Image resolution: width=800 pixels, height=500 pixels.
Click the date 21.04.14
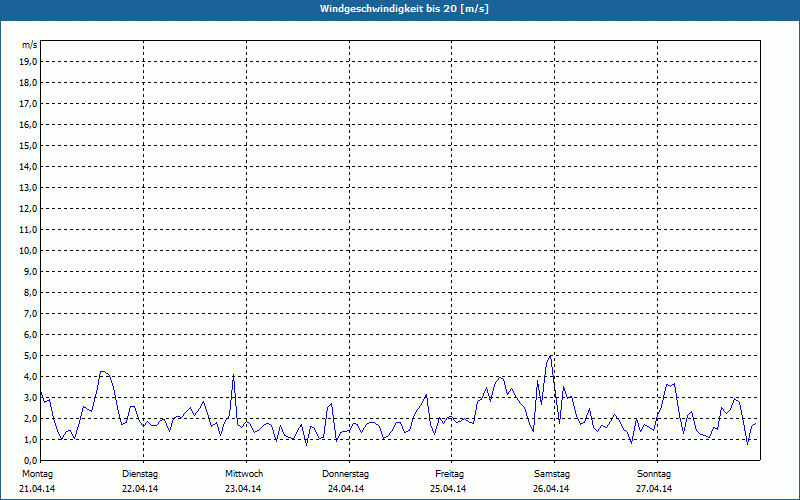[x=37, y=489]
